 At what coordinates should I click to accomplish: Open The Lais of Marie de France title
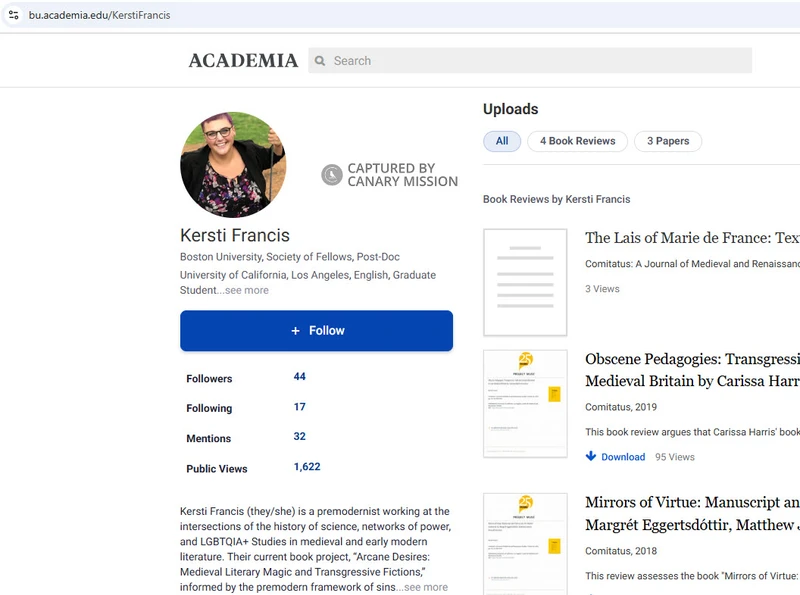point(692,238)
